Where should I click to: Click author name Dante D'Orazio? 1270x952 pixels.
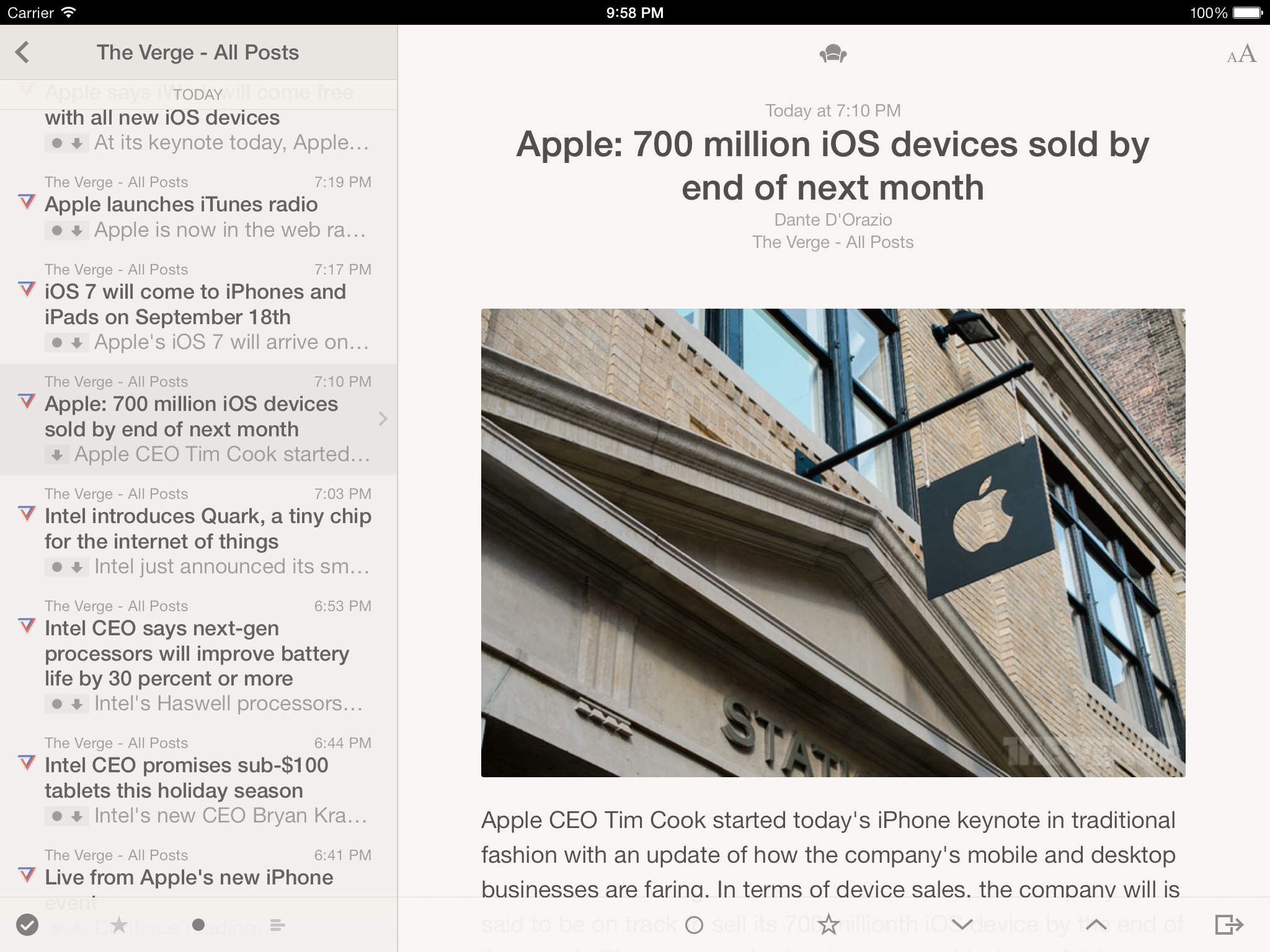click(x=833, y=220)
